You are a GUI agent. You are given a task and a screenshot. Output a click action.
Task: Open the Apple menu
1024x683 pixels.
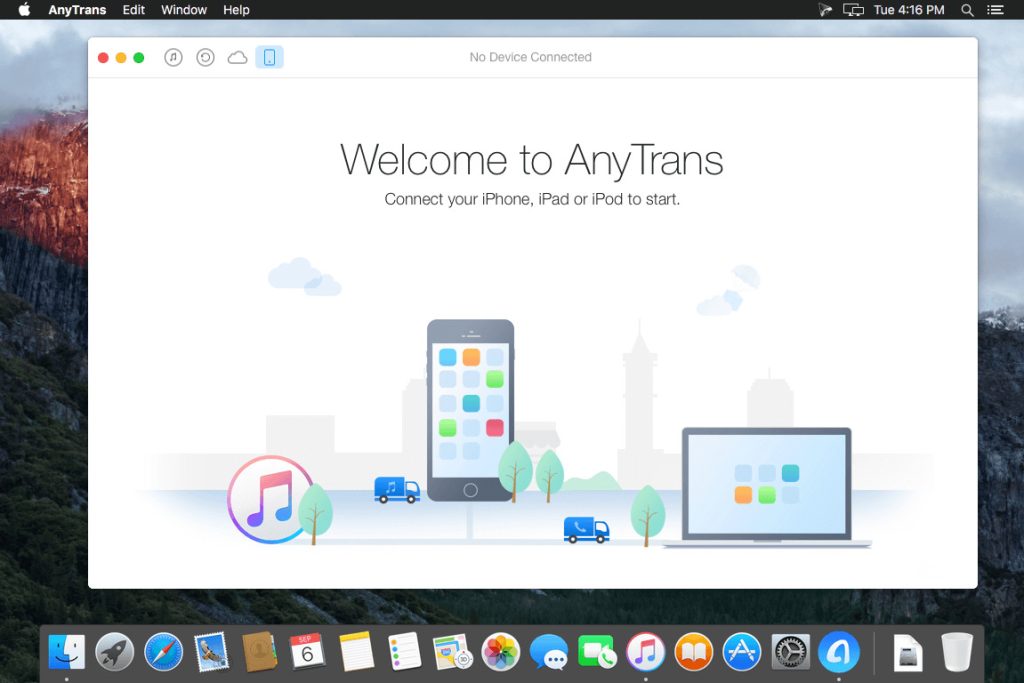pyautogui.click(x=22, y=10)
